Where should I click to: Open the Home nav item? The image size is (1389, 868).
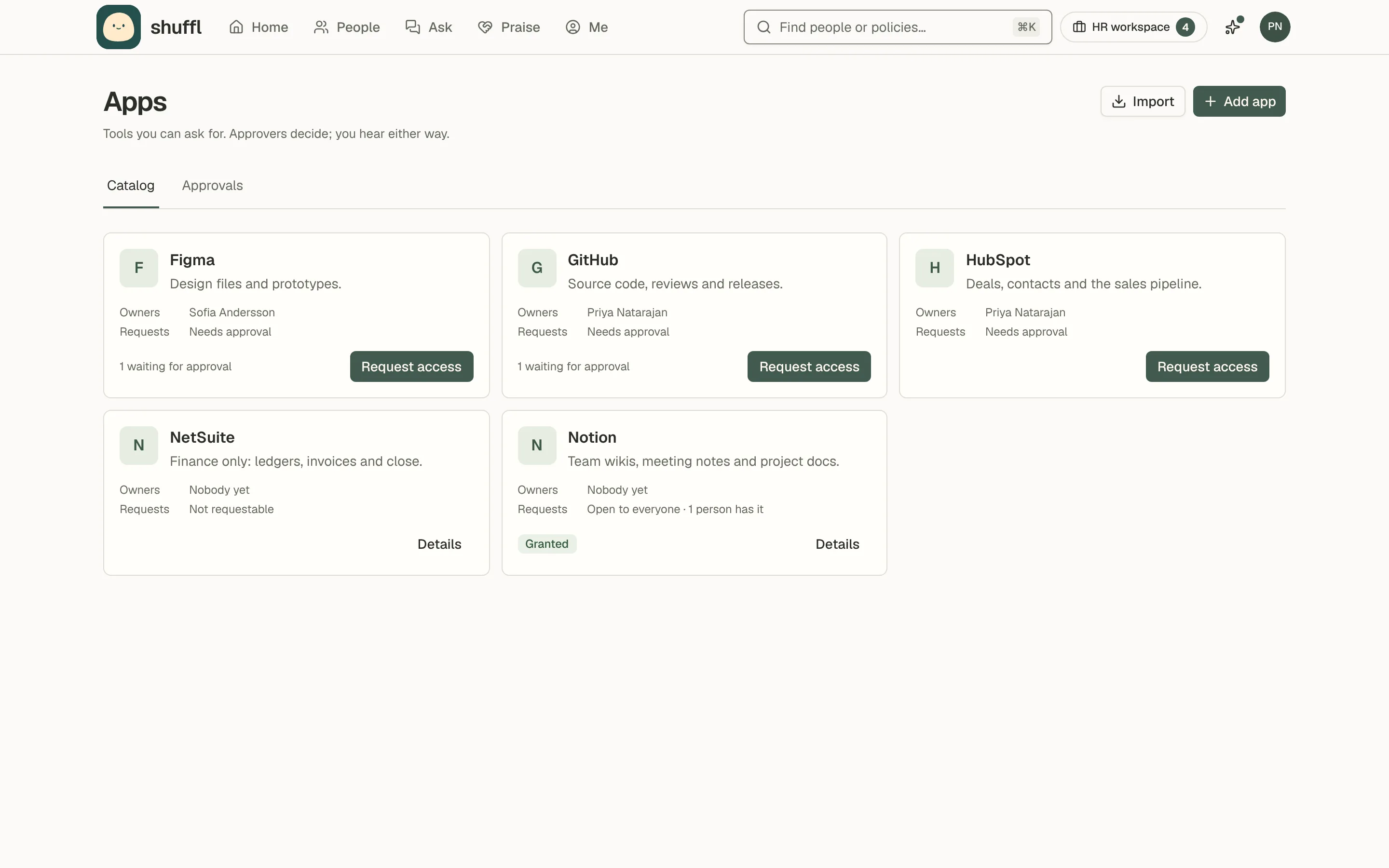coord(259,27)
